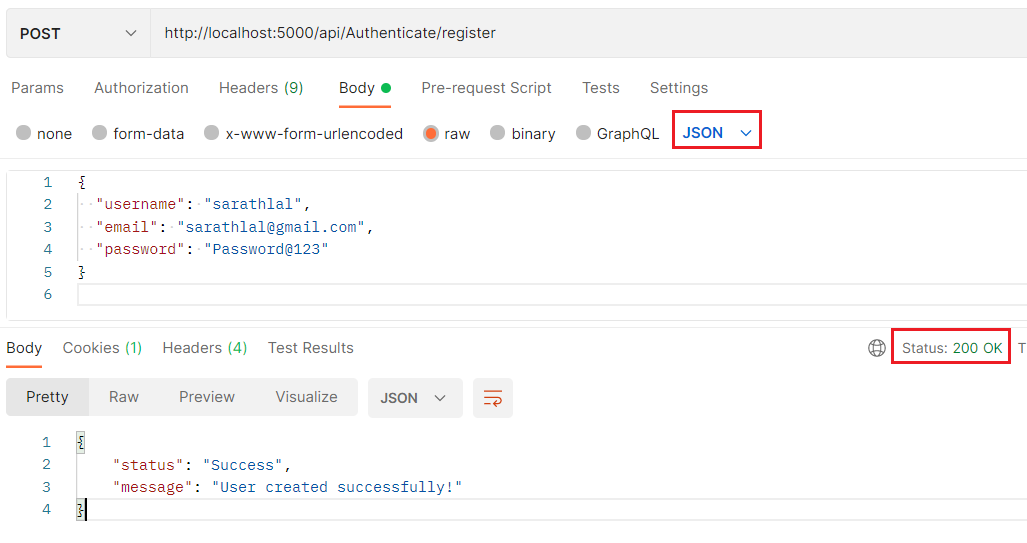This screenshot has width=1027, height=543.
Task: Select the form-data radio option
Action: click(100, 134)
